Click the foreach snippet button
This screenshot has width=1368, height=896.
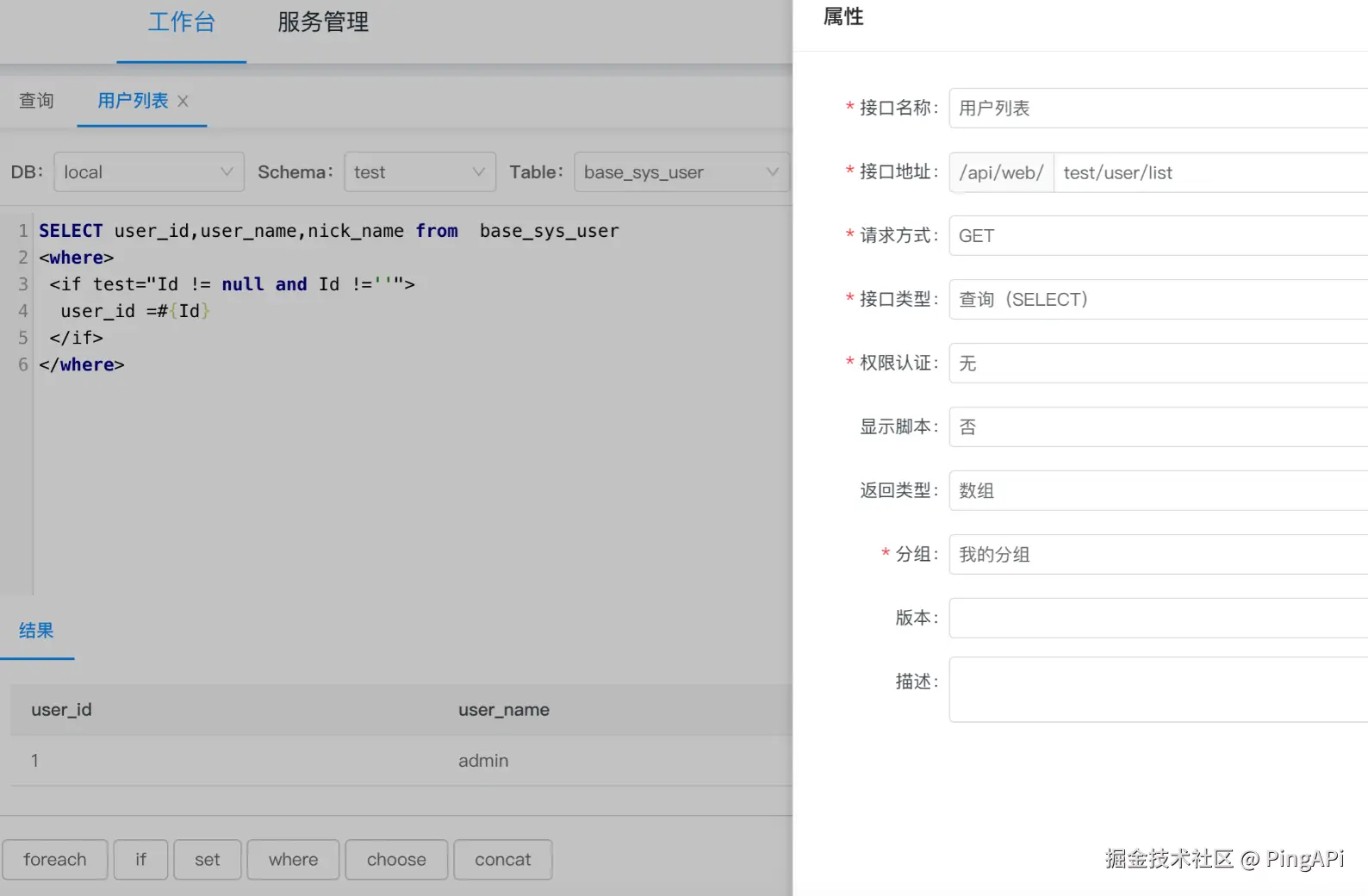55,860
